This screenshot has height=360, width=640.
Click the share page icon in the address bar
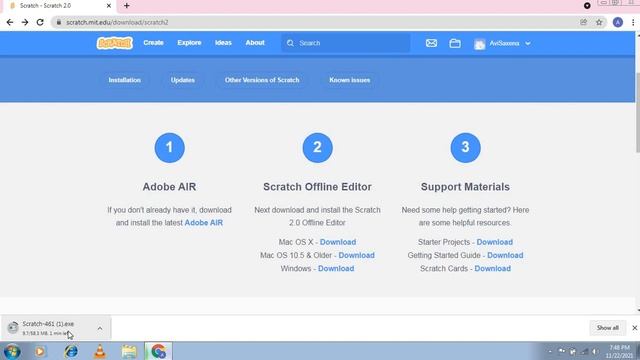click(583, 22)
